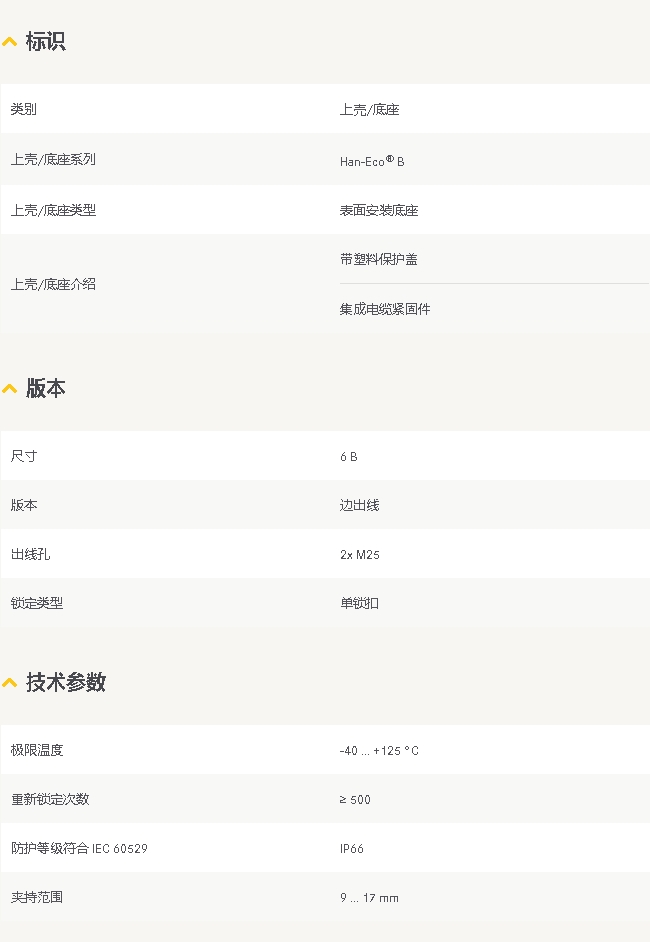Select the value 边出线

359,505
